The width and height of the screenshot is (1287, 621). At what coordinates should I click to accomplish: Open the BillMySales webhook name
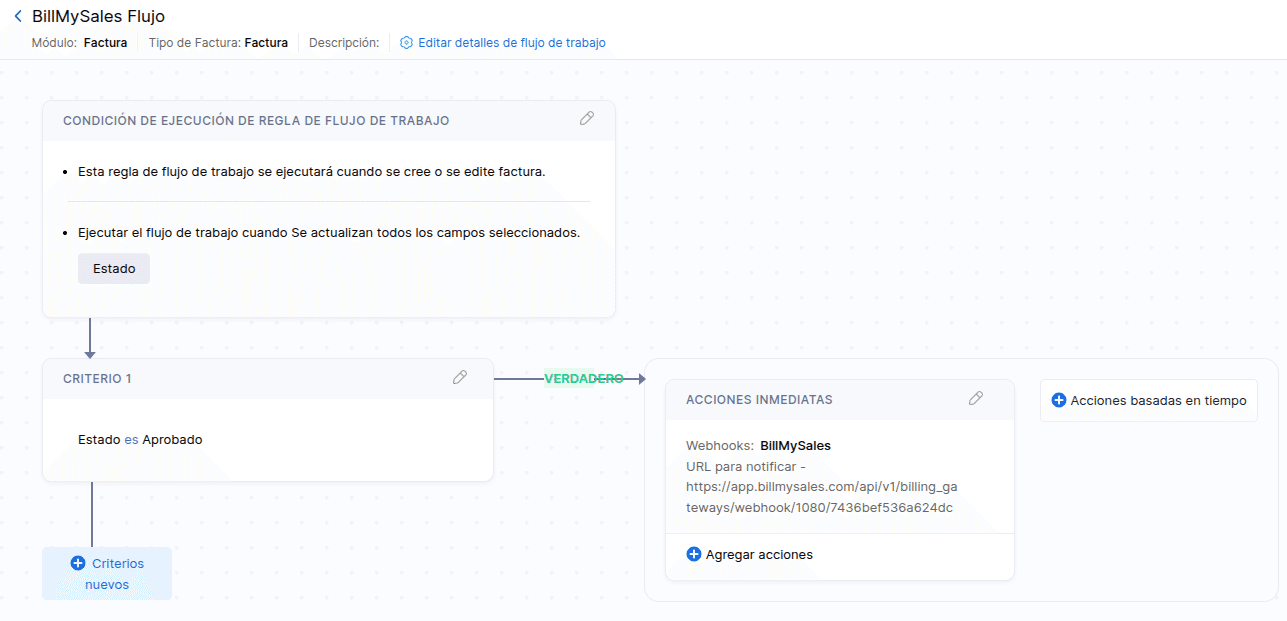coord(796,445)
